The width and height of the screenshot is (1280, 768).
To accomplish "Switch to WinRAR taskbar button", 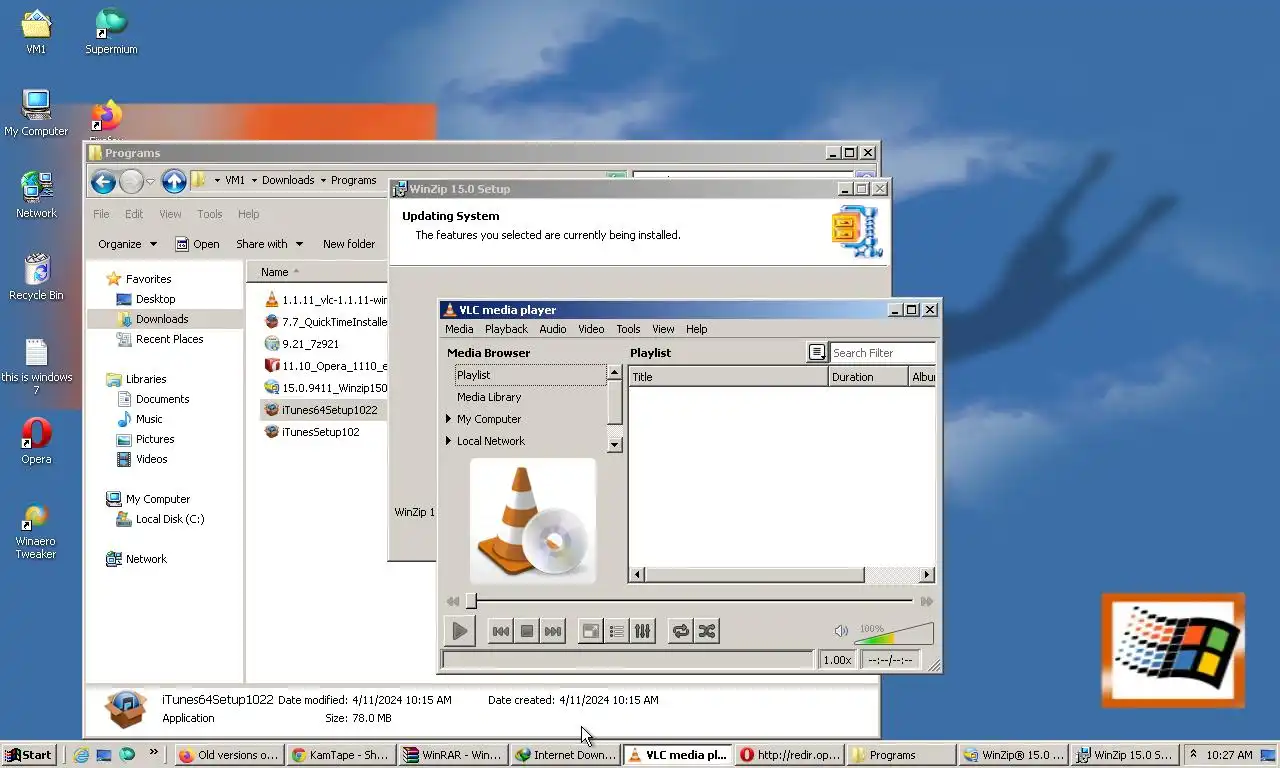I will [x=452, y=755].
